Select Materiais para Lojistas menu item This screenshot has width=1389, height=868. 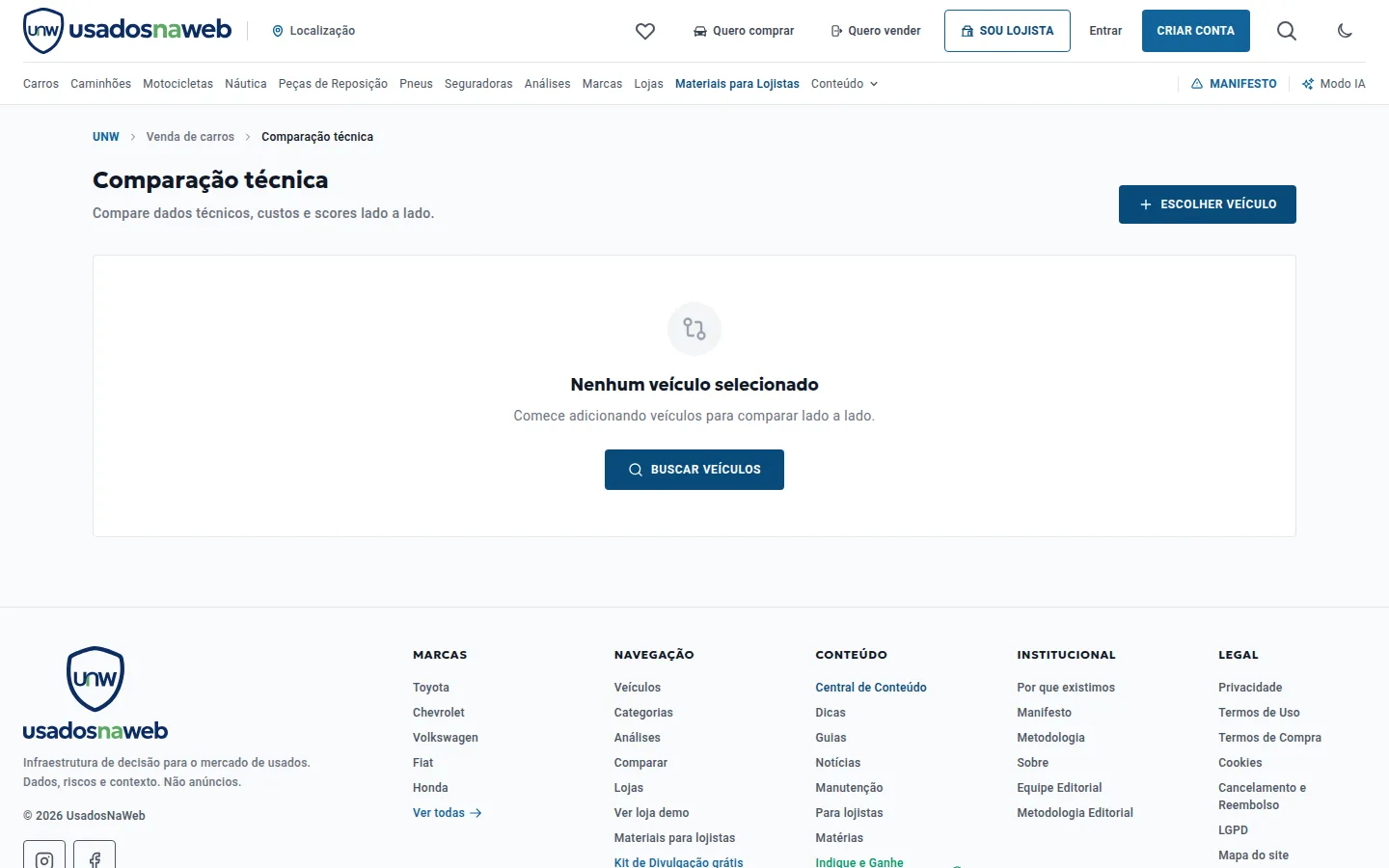(x=737, y=84)
